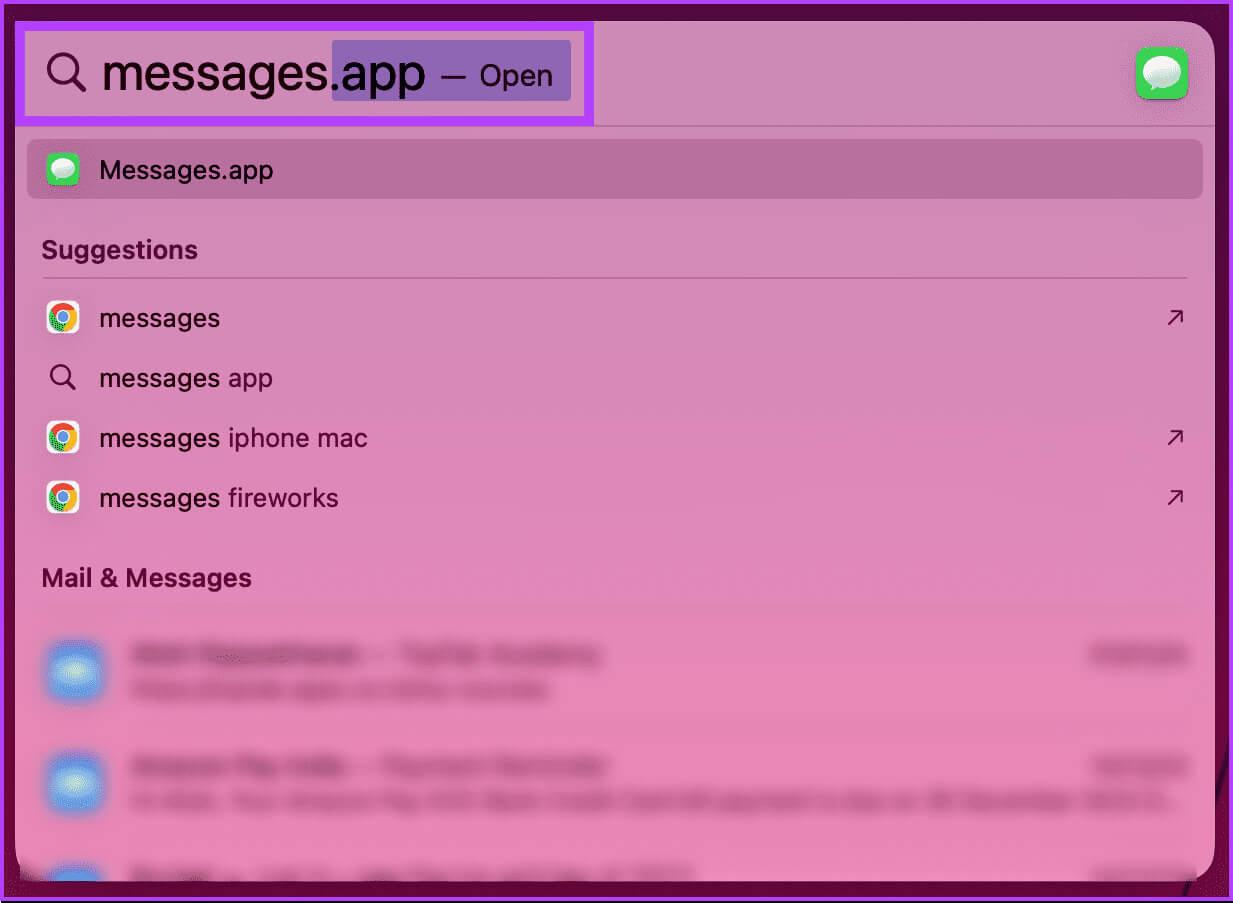Click the green icon beside Messages.app result

tap(63, 170)
